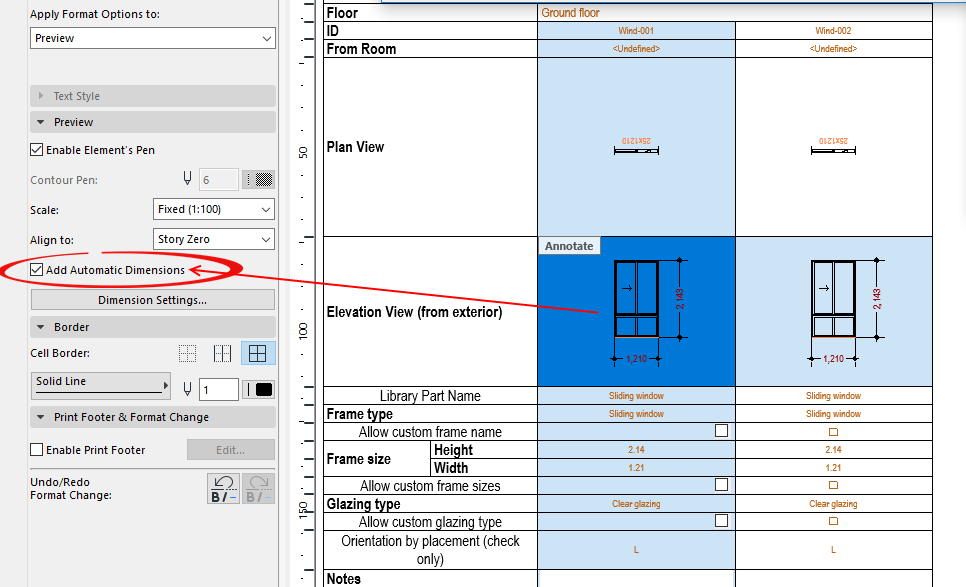This screenshot has width=966, height=587.
Task: Expand the Text Style section
Action: pyautogui.click(x=152, y=96)
